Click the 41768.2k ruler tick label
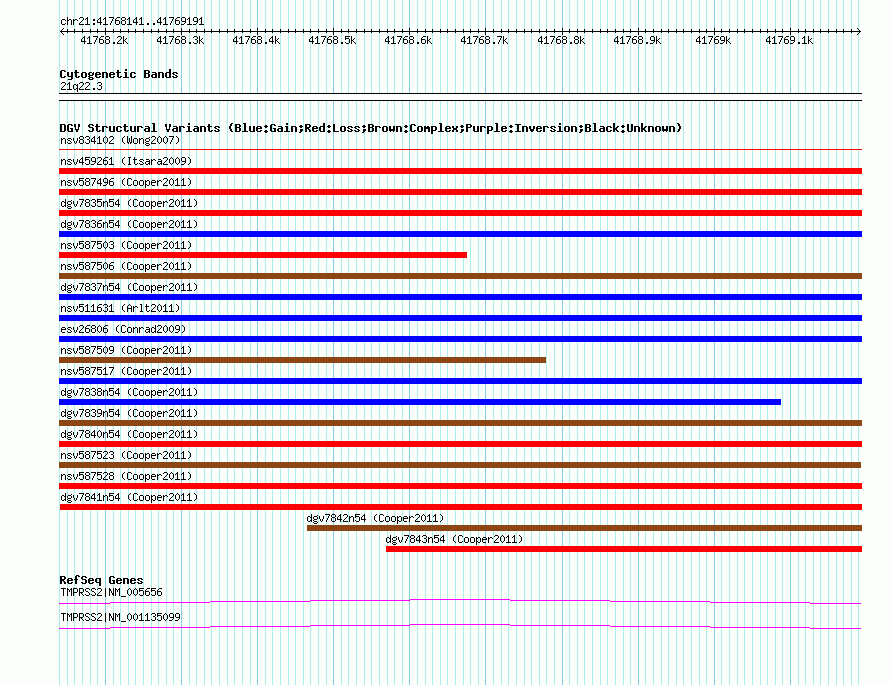 (104, 40)
